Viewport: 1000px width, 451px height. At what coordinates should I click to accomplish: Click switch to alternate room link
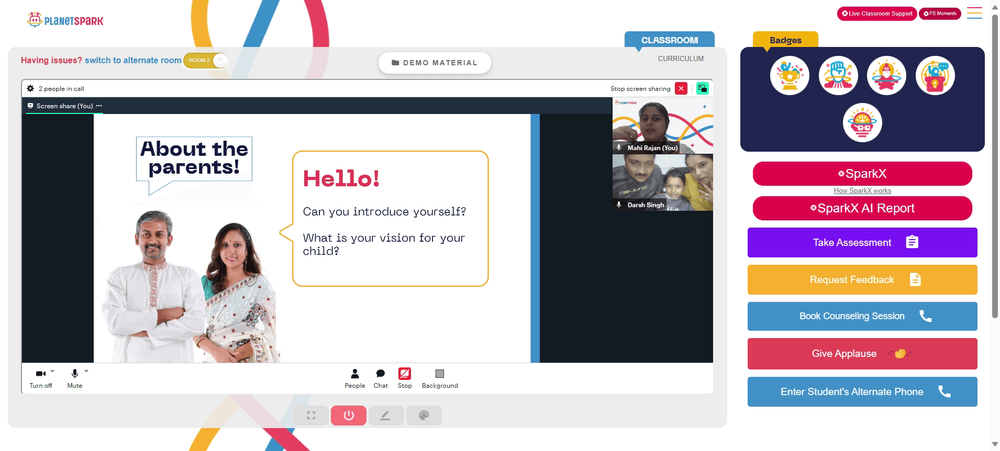pyautogui.click(x=133, y=60)
